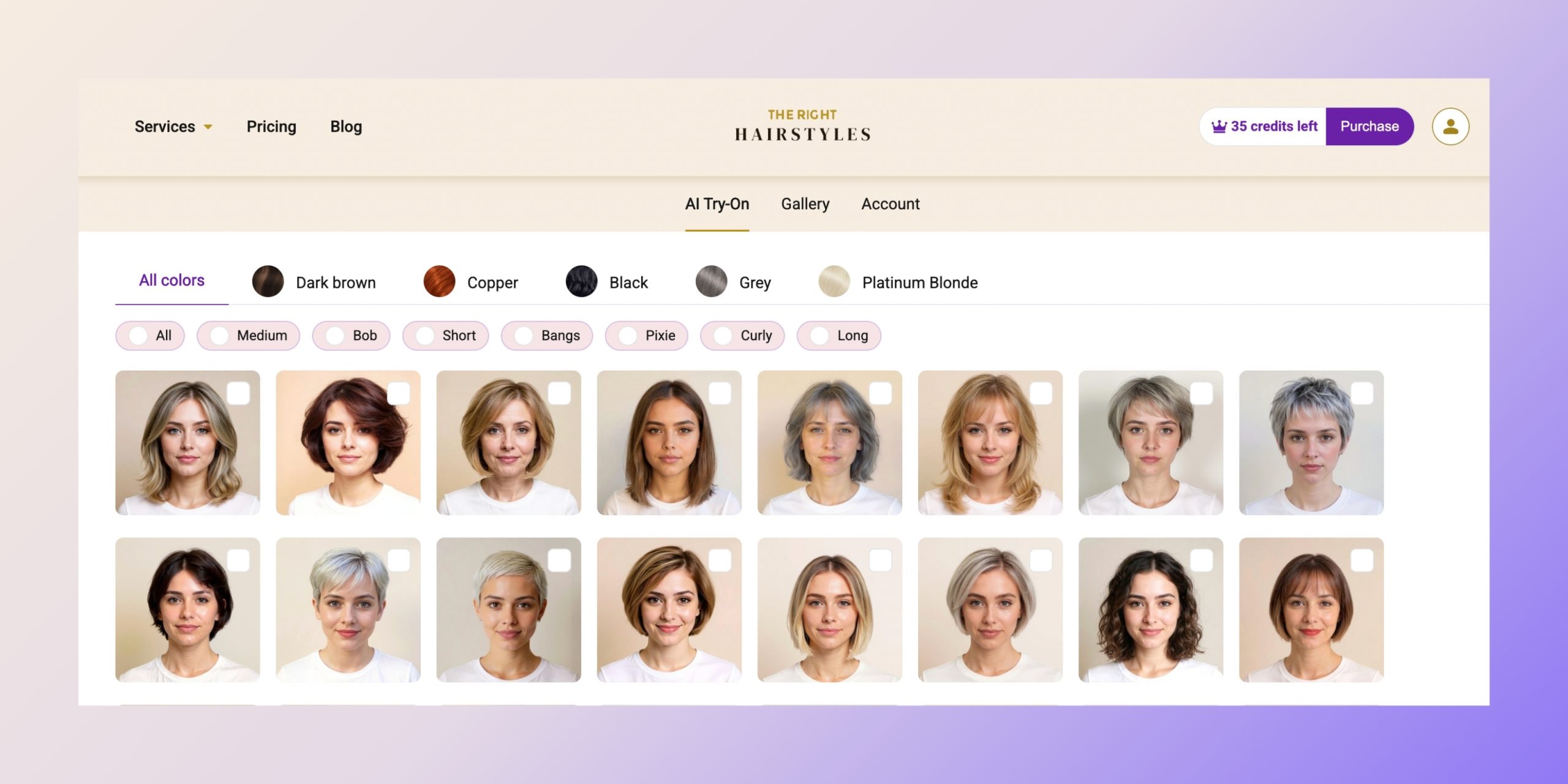Select the Black hair color

(581, 282)
